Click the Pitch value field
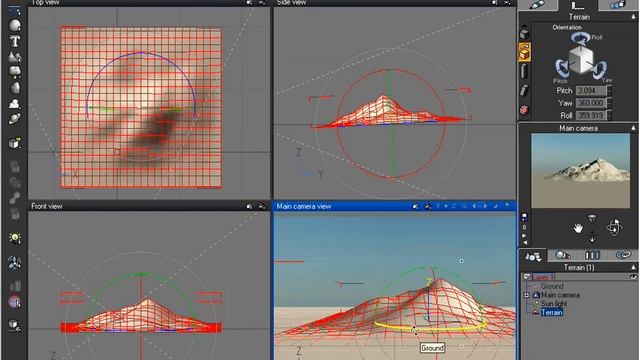 coord(591,91)
